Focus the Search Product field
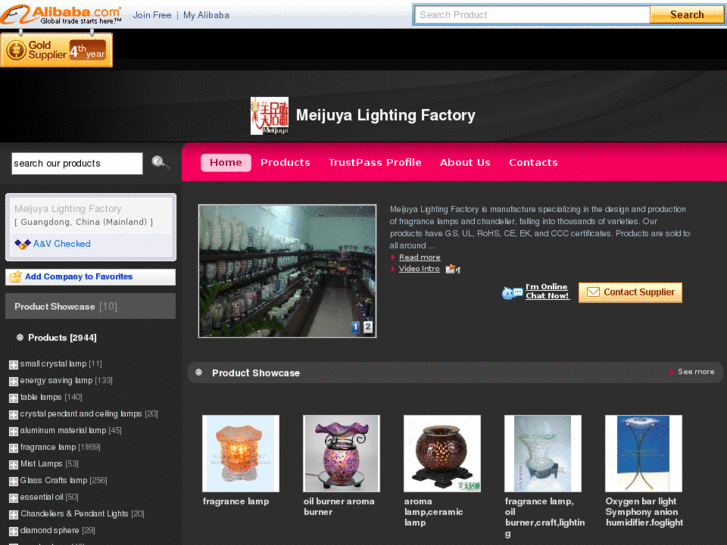727x545 pixels. pyautogui.click(x=532, y=15)
